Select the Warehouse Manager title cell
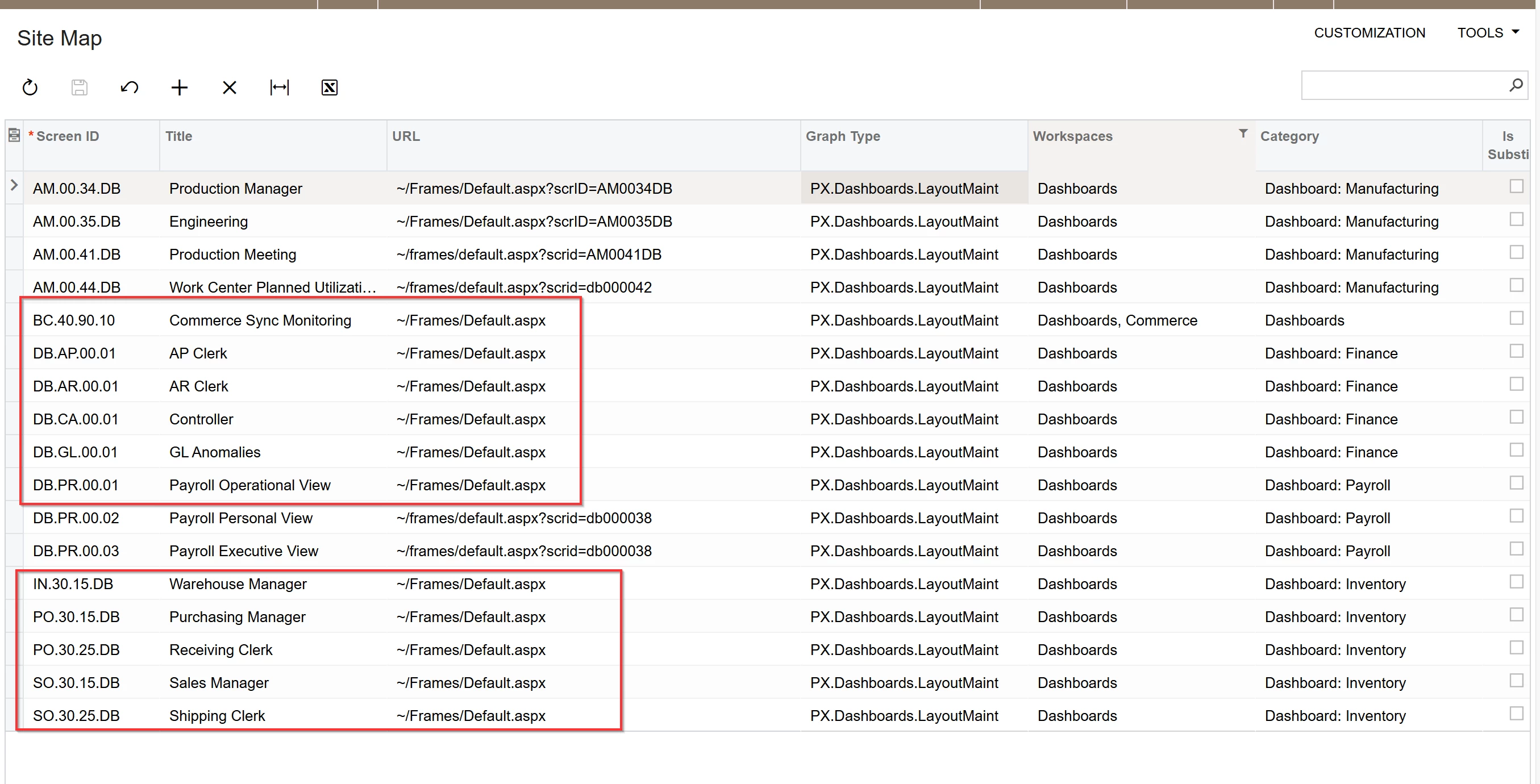The image size is (1540, 784). 238,584
